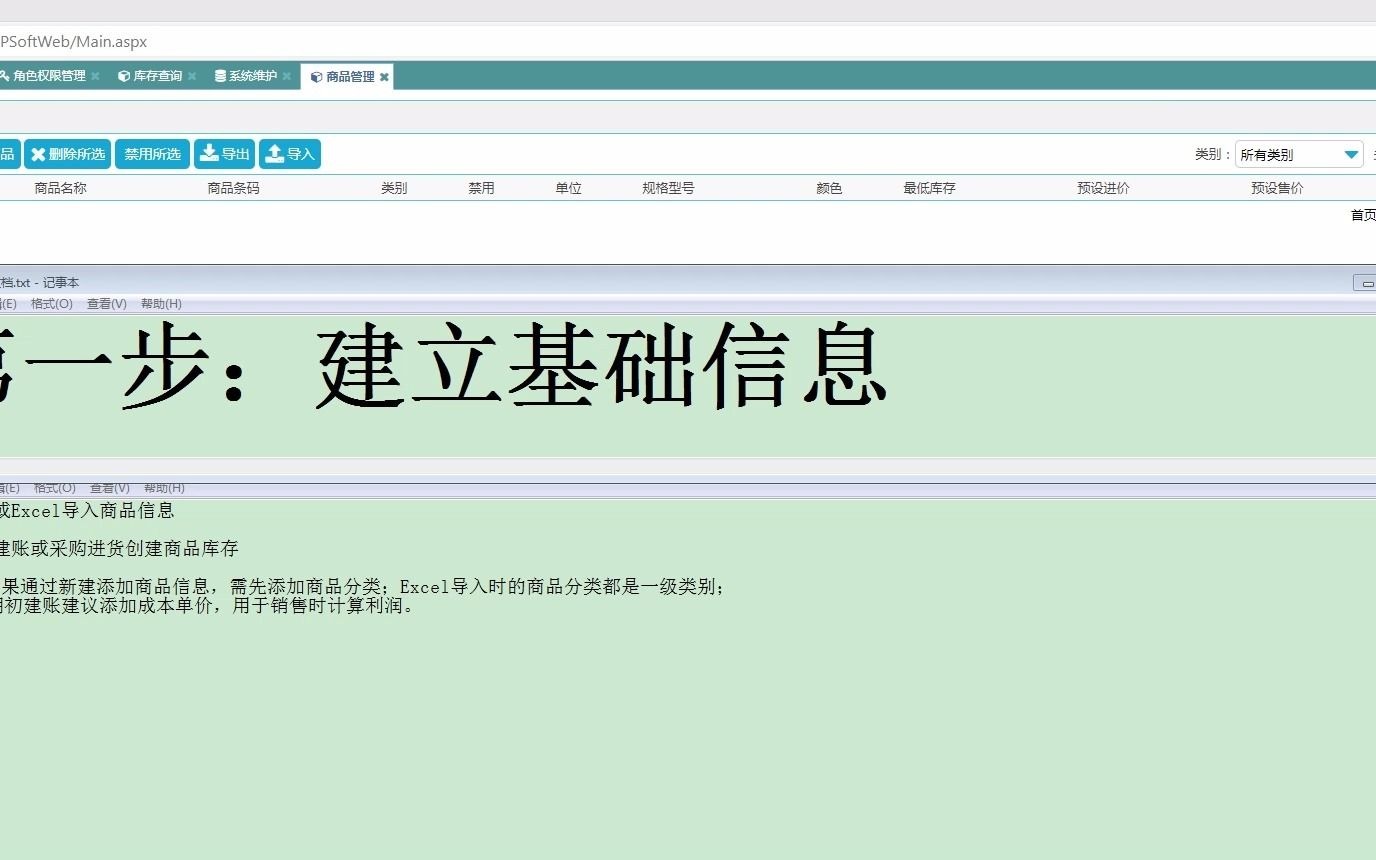The width and height of the screenshot is (1376, 860).
Task: Sort by the 商品条码 column header
Action: (233, 188)
